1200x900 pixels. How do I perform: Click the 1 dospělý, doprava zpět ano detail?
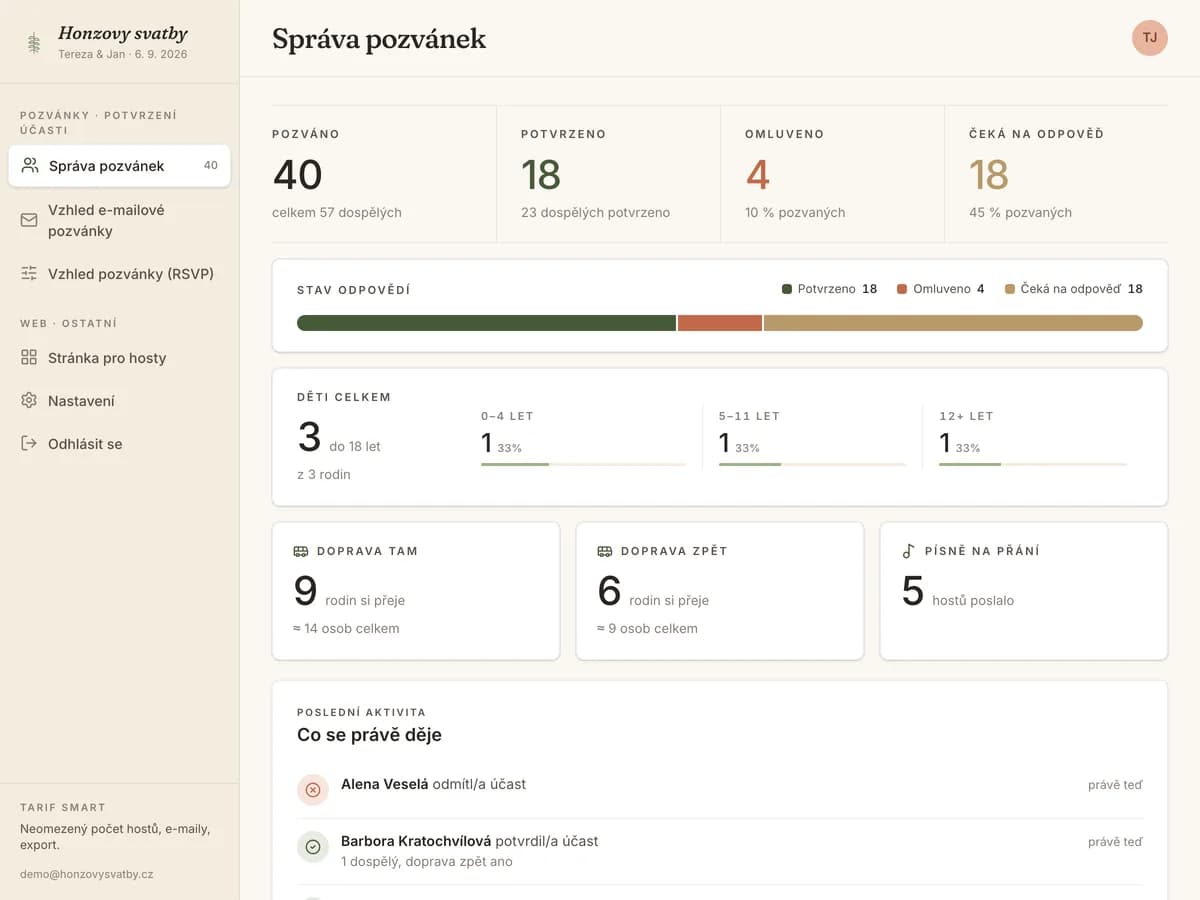(427, 861)
